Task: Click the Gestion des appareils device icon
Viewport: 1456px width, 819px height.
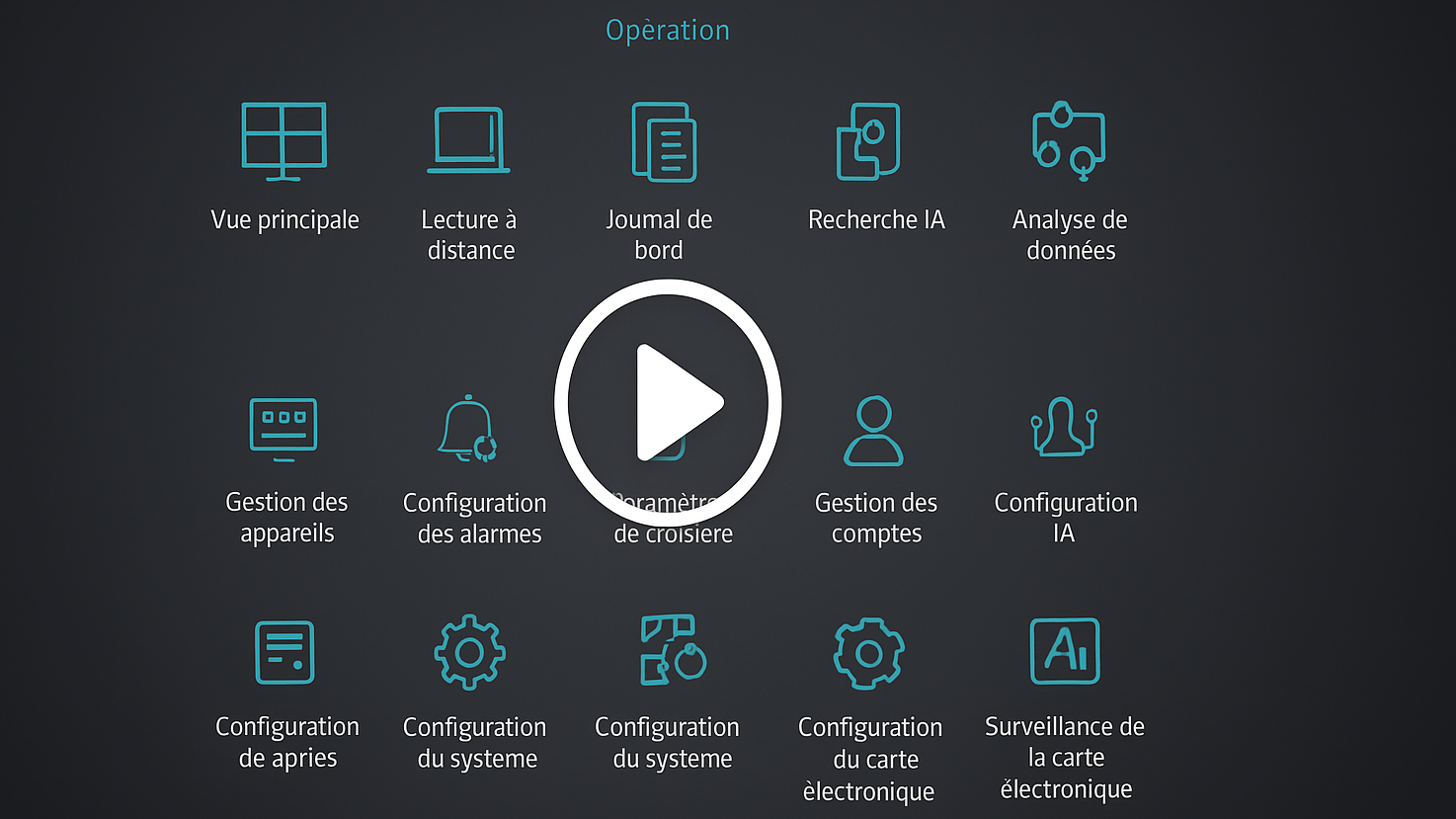Action: tap(283, 429)
